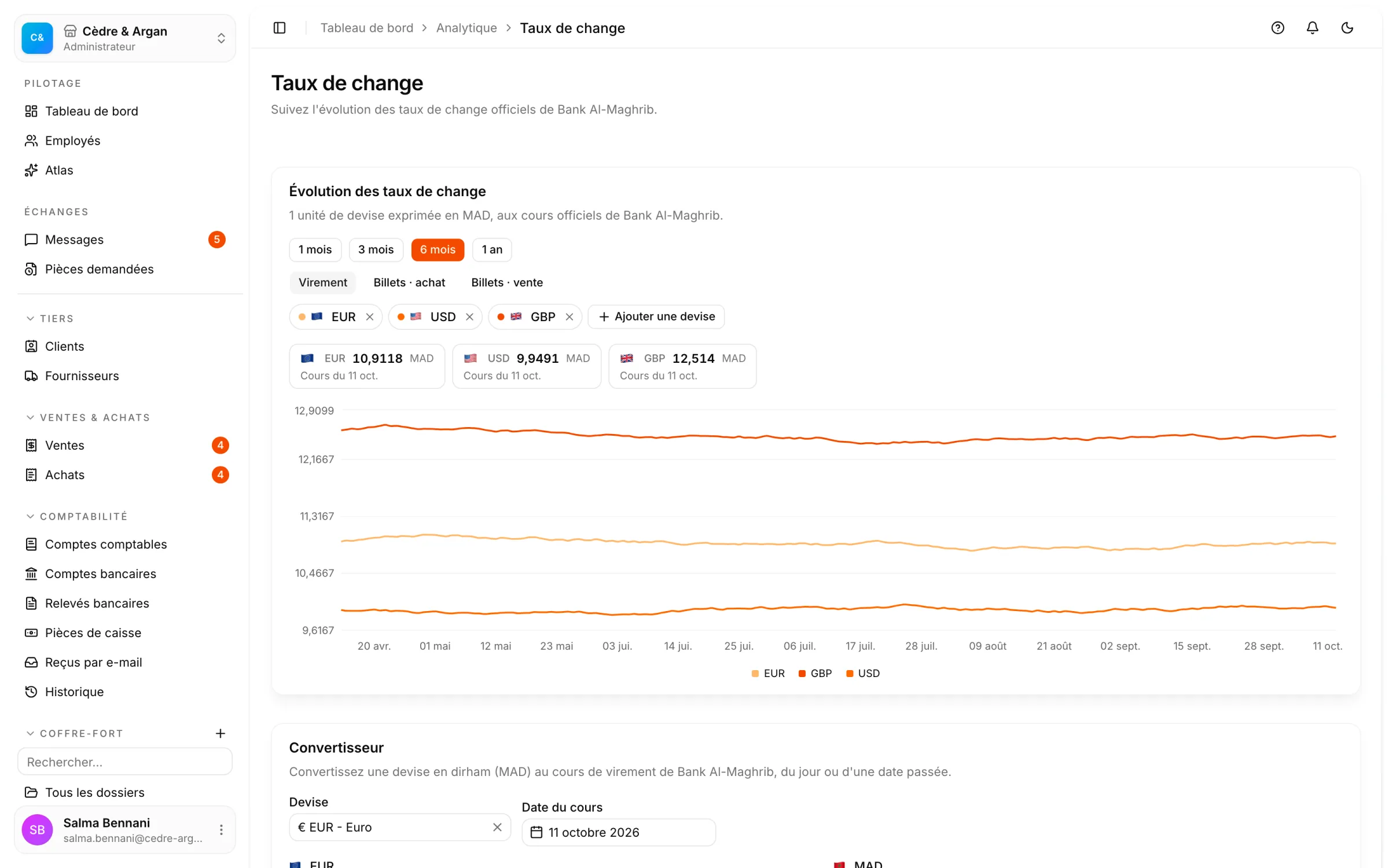Open Ventes section
Image resolution: width=1389 pixels, height=868 pixels.
click(125, 445)
